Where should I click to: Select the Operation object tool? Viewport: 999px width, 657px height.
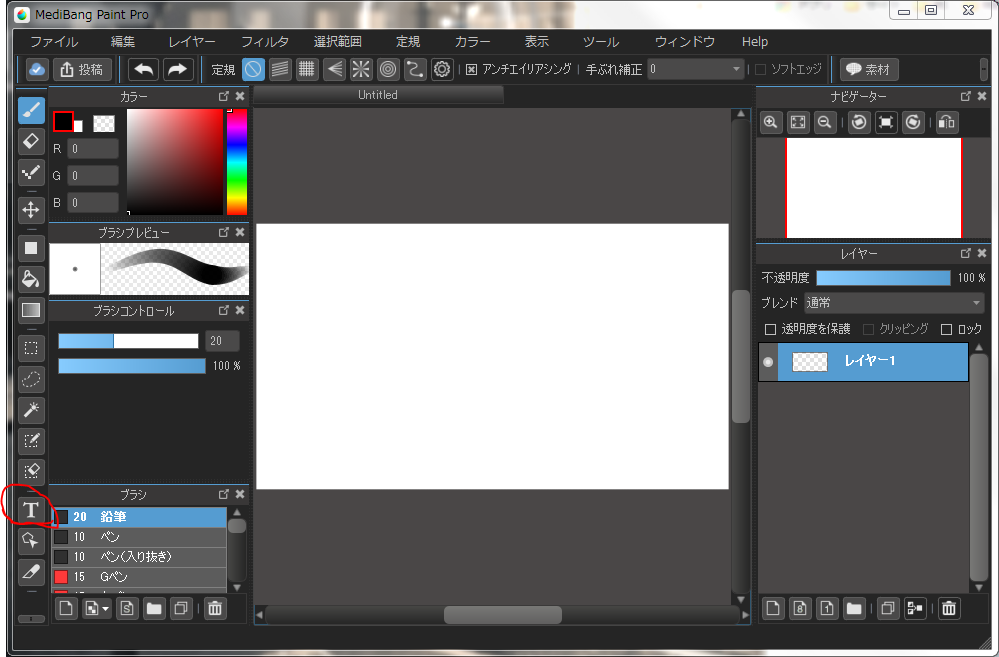click(31, 540)
